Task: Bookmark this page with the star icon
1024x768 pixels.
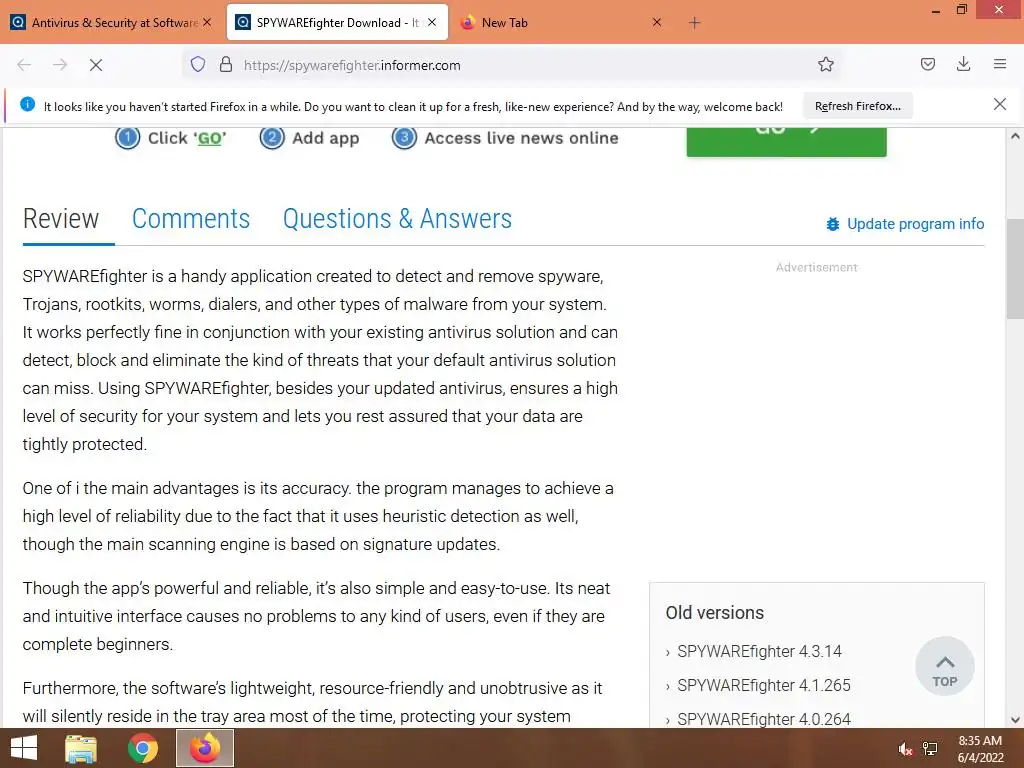Action: pos(825,64)
